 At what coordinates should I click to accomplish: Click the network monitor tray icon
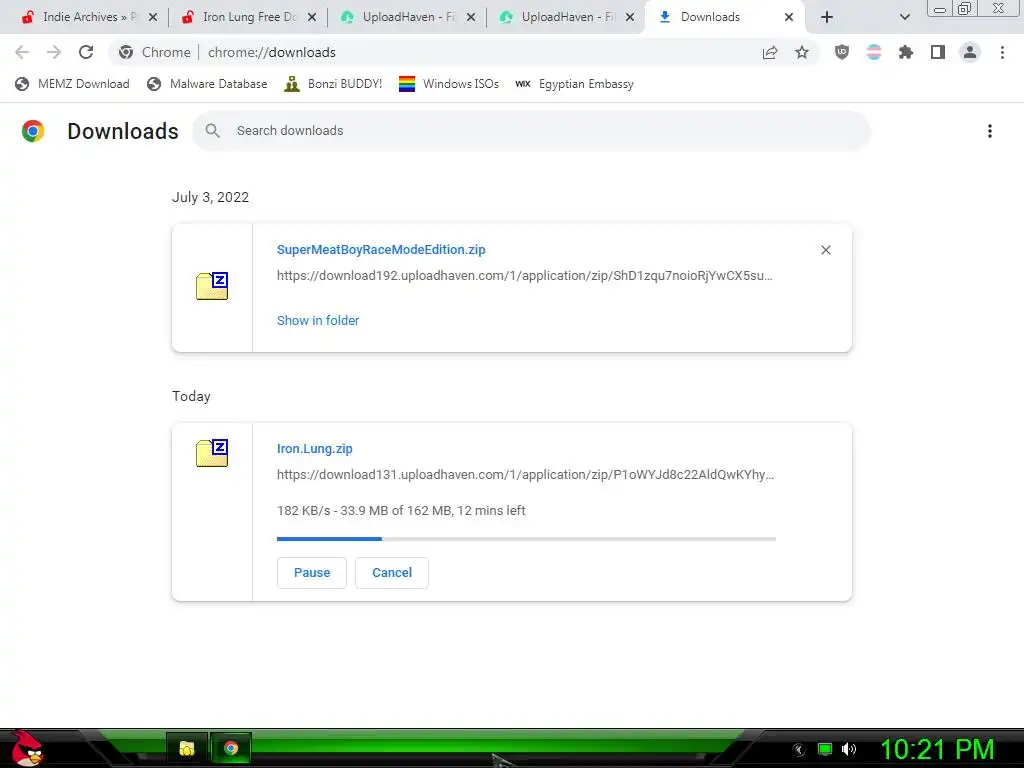click(x=825, y=749)
